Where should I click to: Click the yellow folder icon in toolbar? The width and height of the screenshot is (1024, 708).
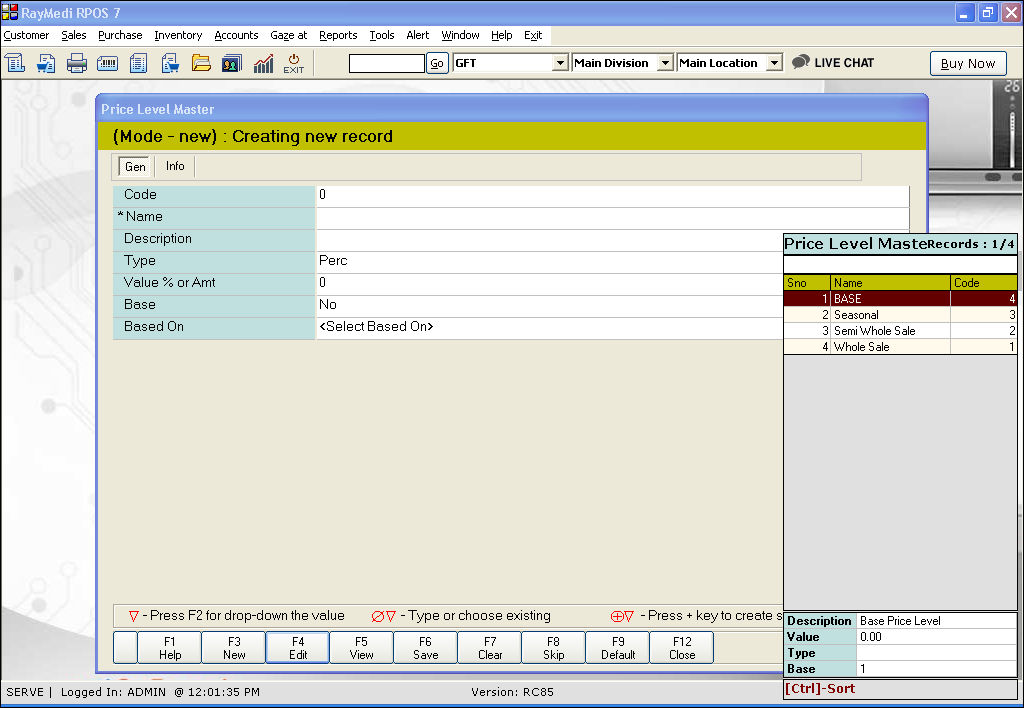click(x=201, y=63)
